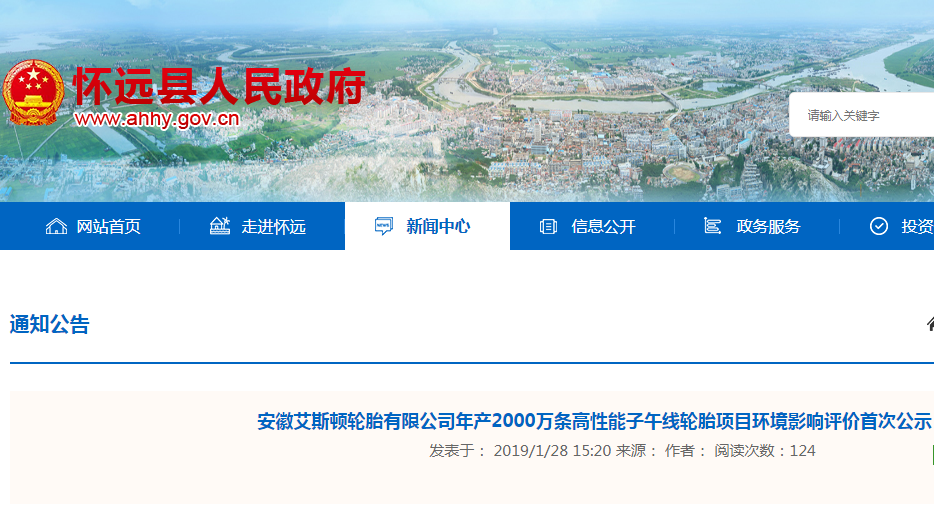The width and height of the screenshot is (934, 513).
Task: Click the national emblem logo
Action: click(x=33, y=92)
